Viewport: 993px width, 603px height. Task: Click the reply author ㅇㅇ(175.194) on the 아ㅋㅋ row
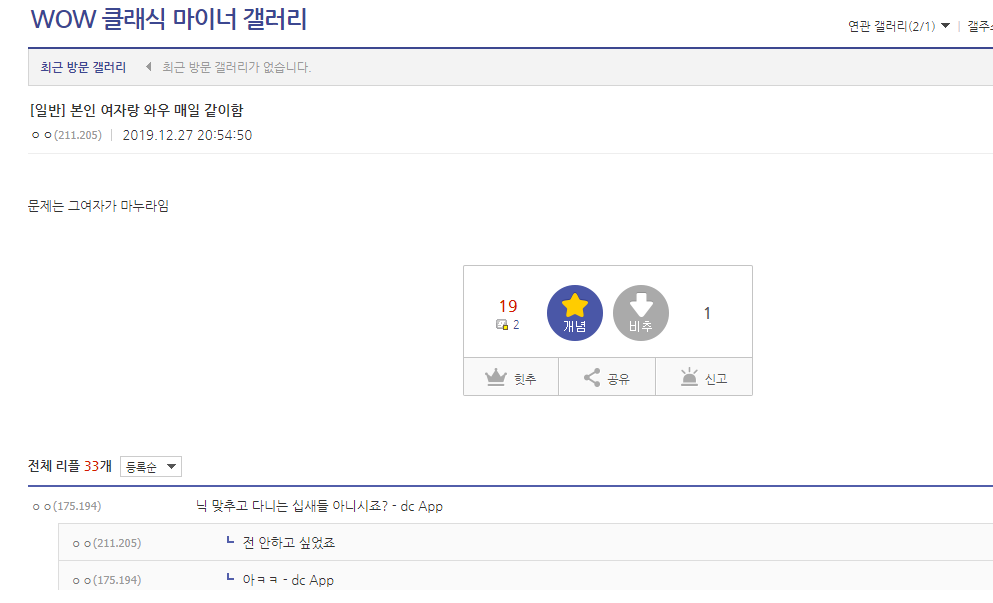coord(106,580)
